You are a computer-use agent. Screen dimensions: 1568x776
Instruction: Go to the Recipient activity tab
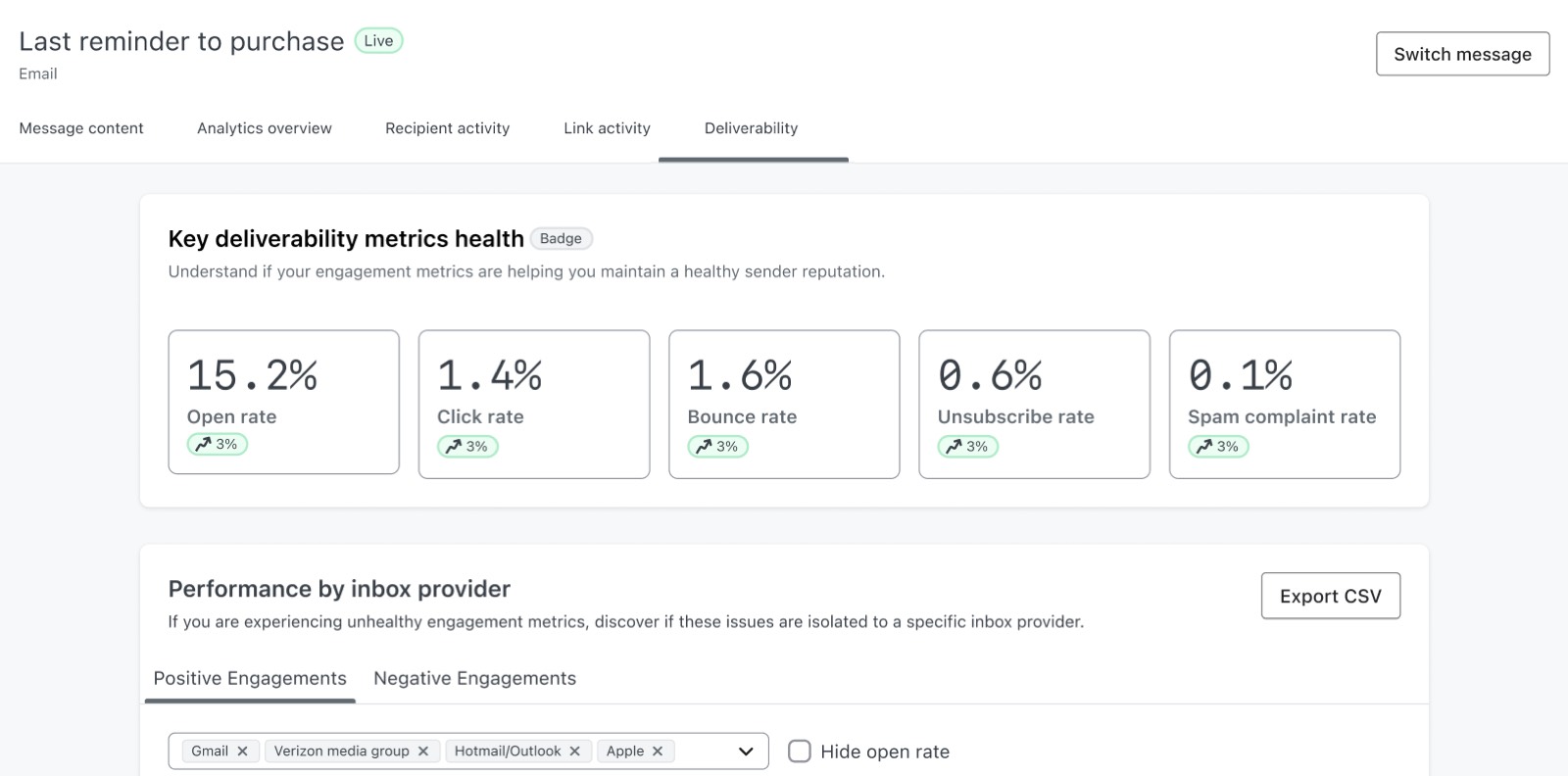447,128
